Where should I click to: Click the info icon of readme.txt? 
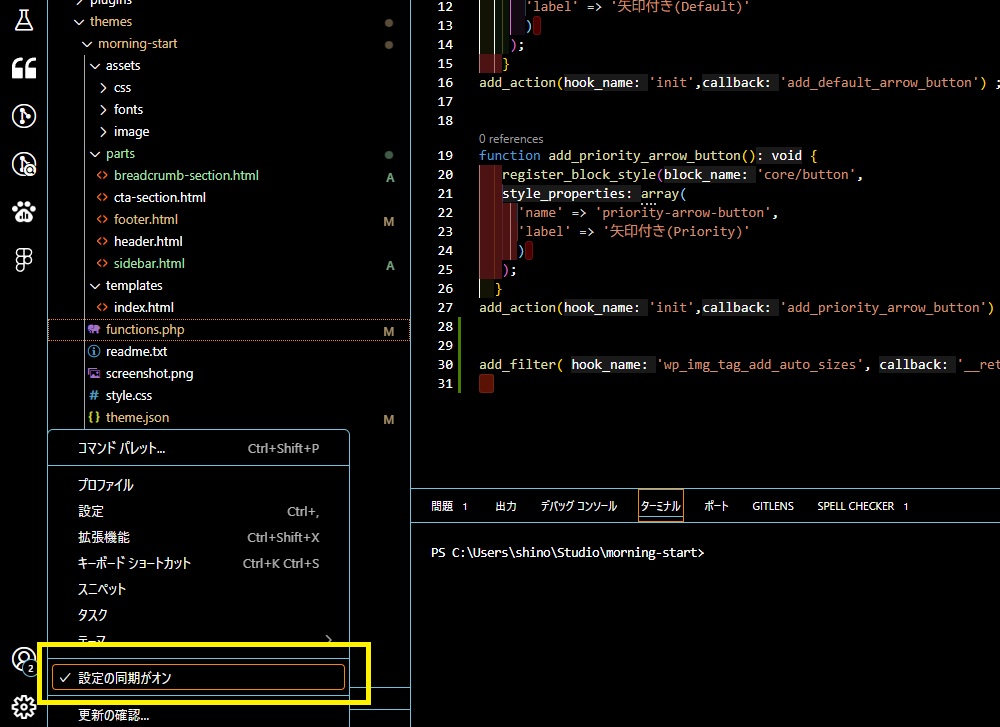94,351
